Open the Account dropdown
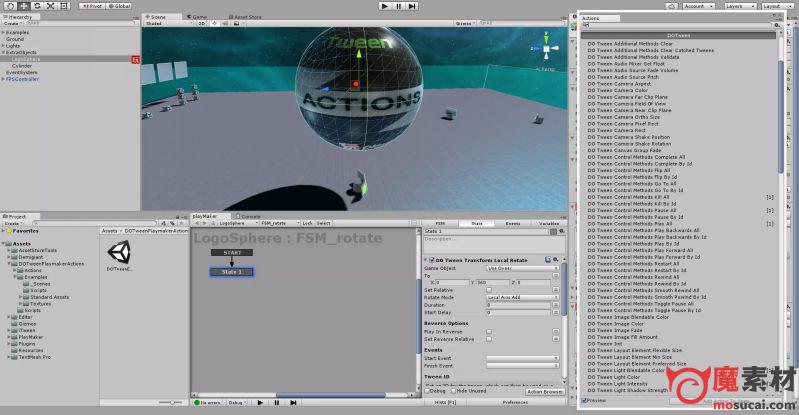799x415 pixels. [x=700, y=6]
